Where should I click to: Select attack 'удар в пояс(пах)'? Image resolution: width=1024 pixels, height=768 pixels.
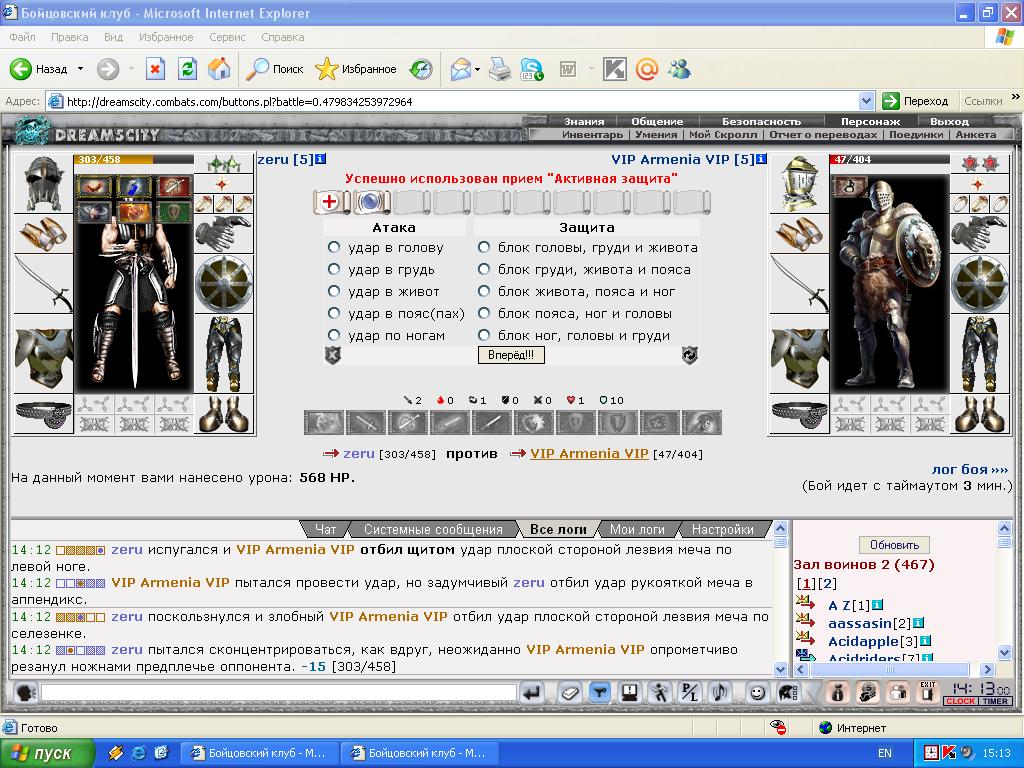click(334, 313)
